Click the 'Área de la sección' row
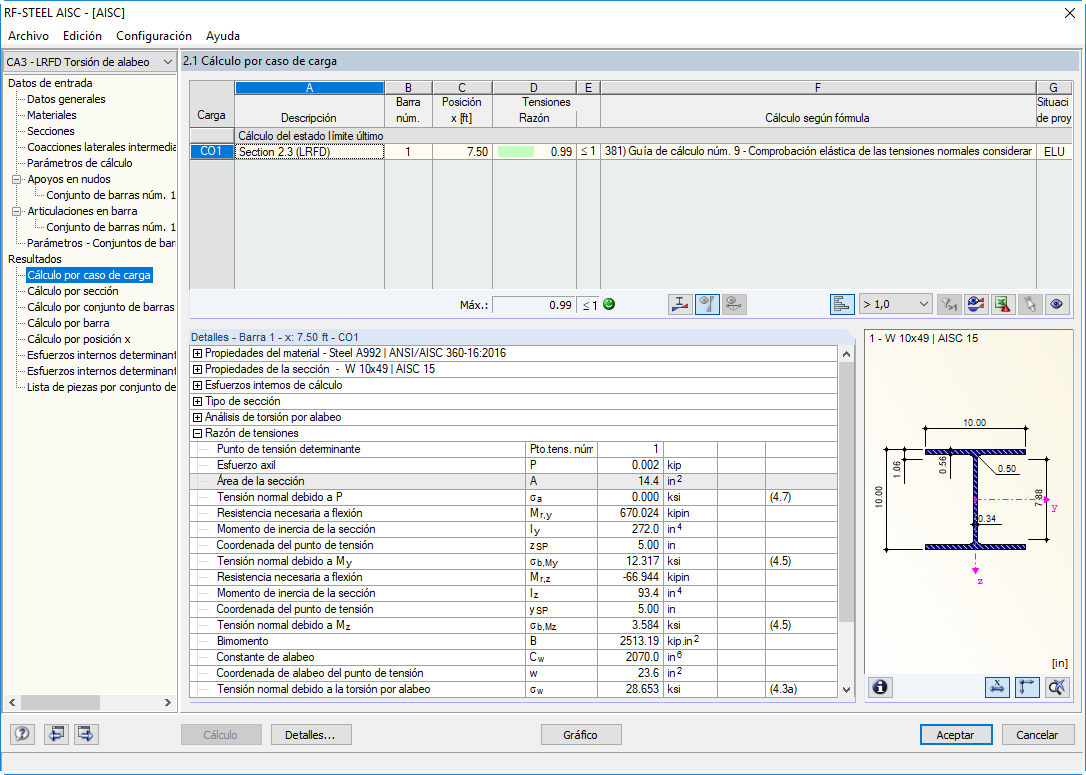The height and width of the screenshot is (775, 1086). coord(513,481)
